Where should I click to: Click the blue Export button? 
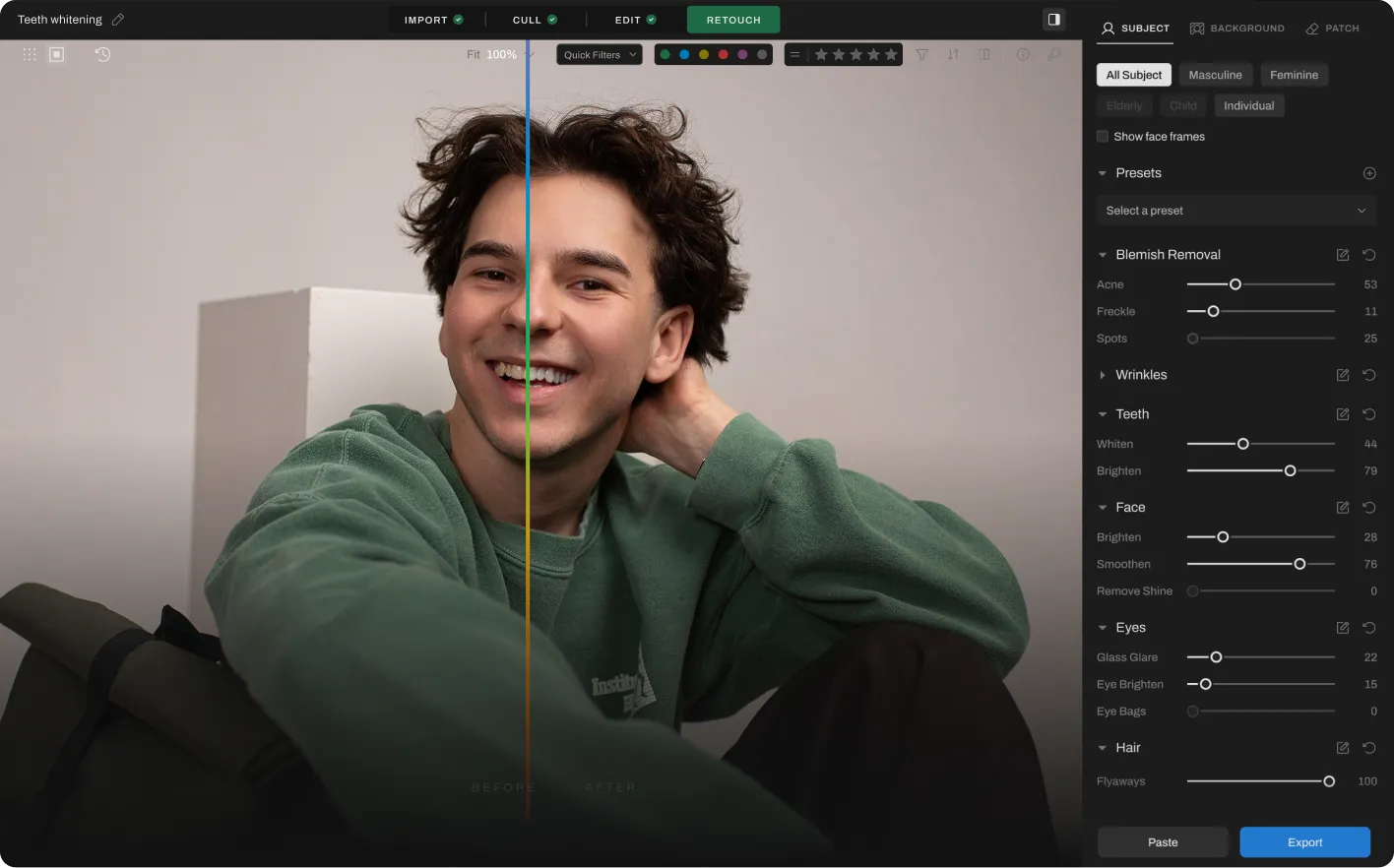(1304, 842)
